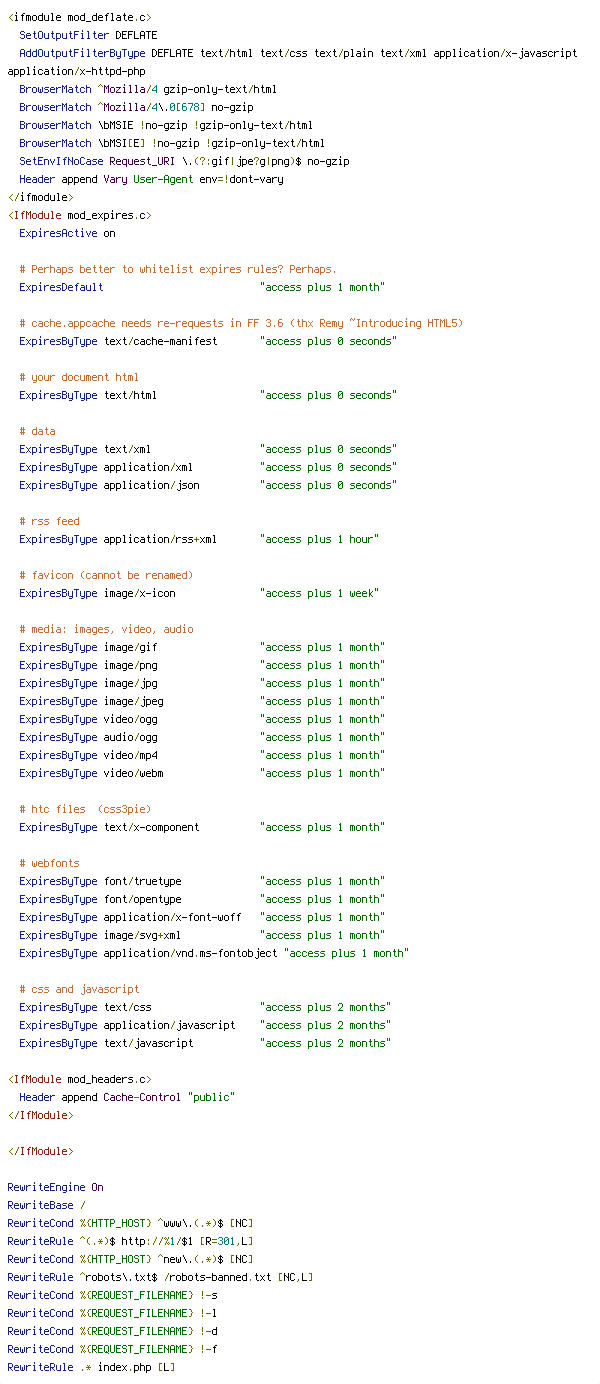Viewport: 600px width, 1384px height.
Task: Click the RewriteEngine On directive
Action: point(55,1187)
